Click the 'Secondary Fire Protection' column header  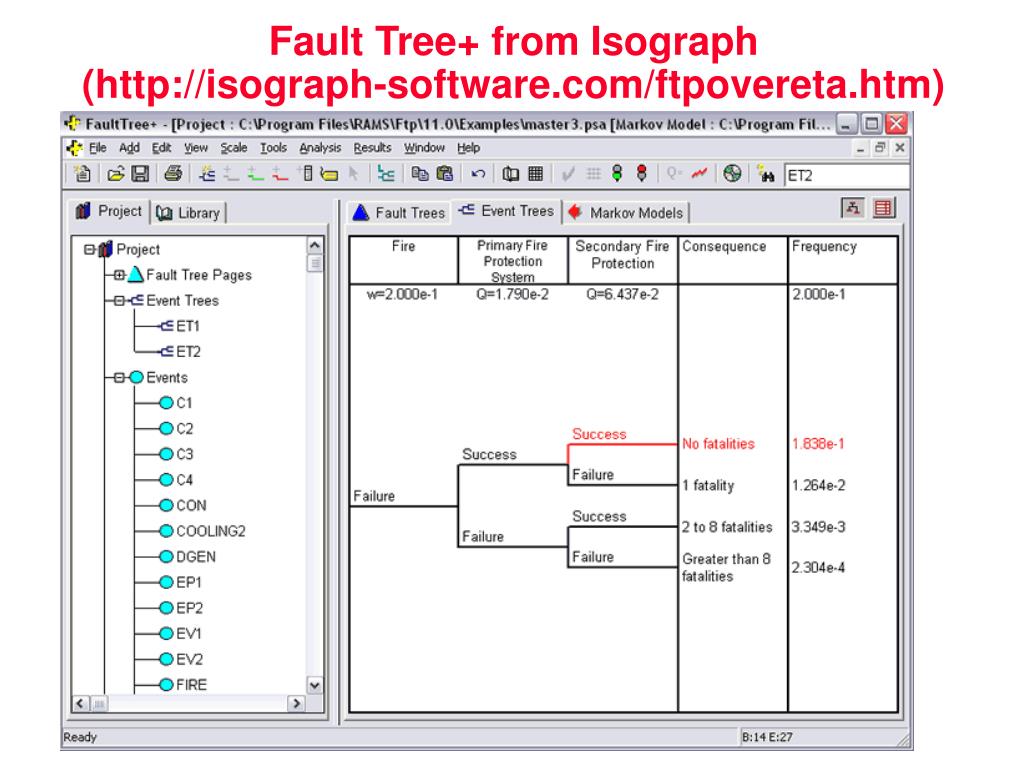[x=622, y=255]
